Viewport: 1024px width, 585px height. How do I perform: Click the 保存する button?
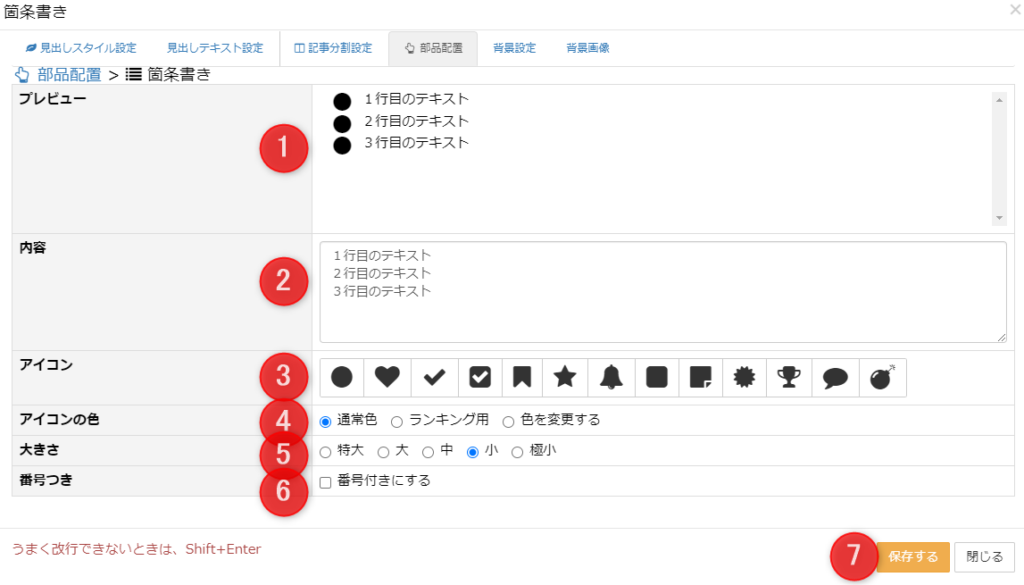coord(912,557)
